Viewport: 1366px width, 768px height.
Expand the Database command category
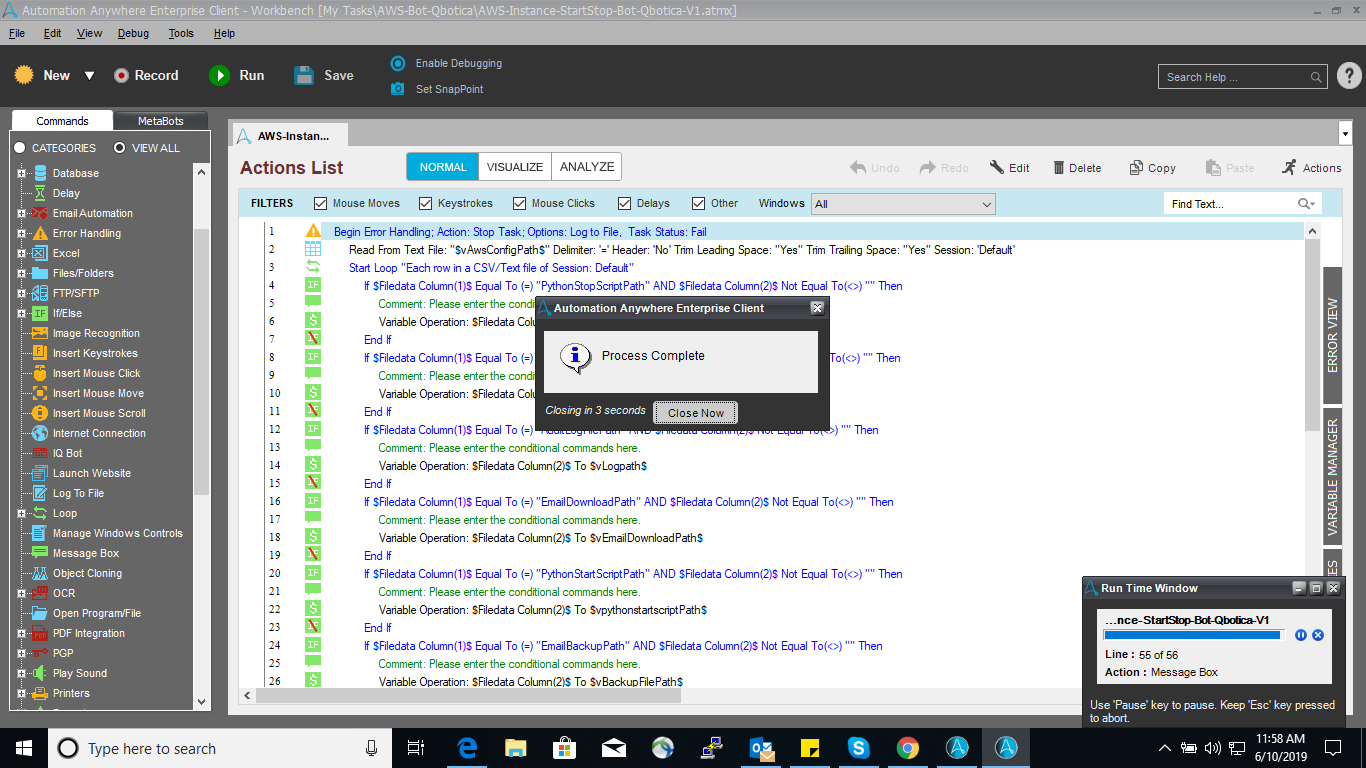pos(21,173)
